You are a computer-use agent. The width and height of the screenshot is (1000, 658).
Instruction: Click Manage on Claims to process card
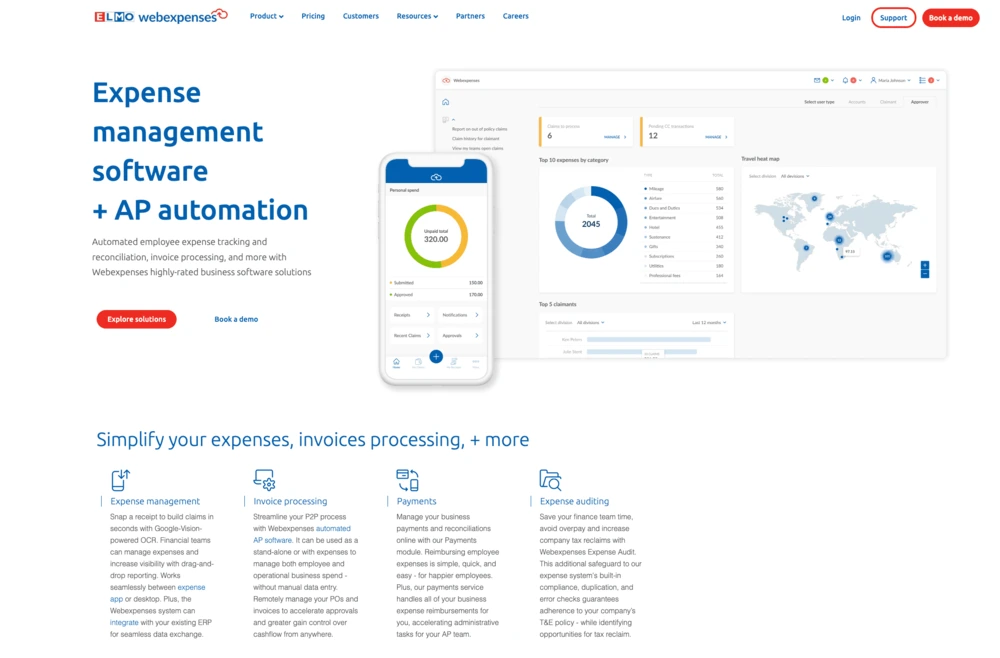tap(615, 137)
